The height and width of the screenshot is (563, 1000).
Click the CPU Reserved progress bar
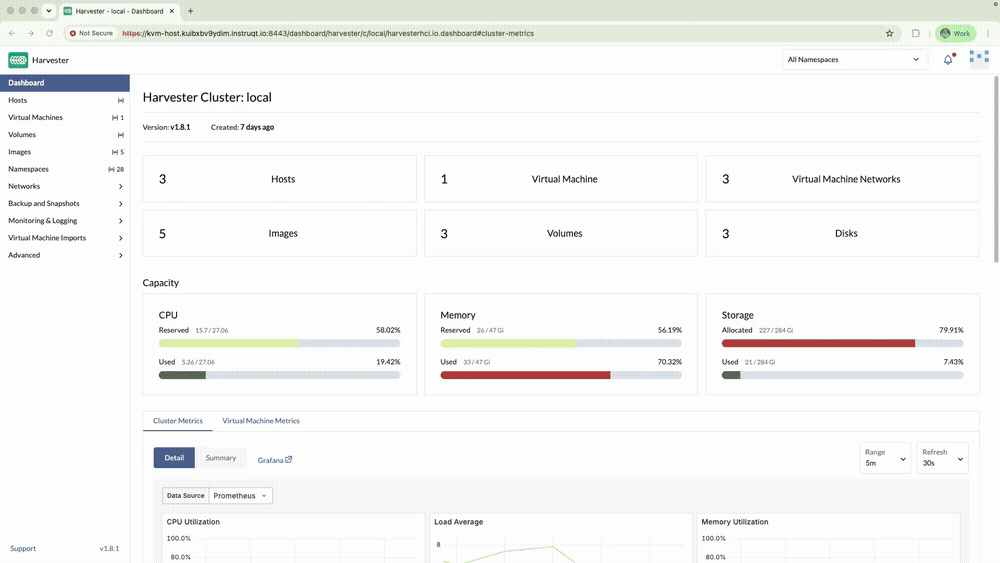(279, 343)
